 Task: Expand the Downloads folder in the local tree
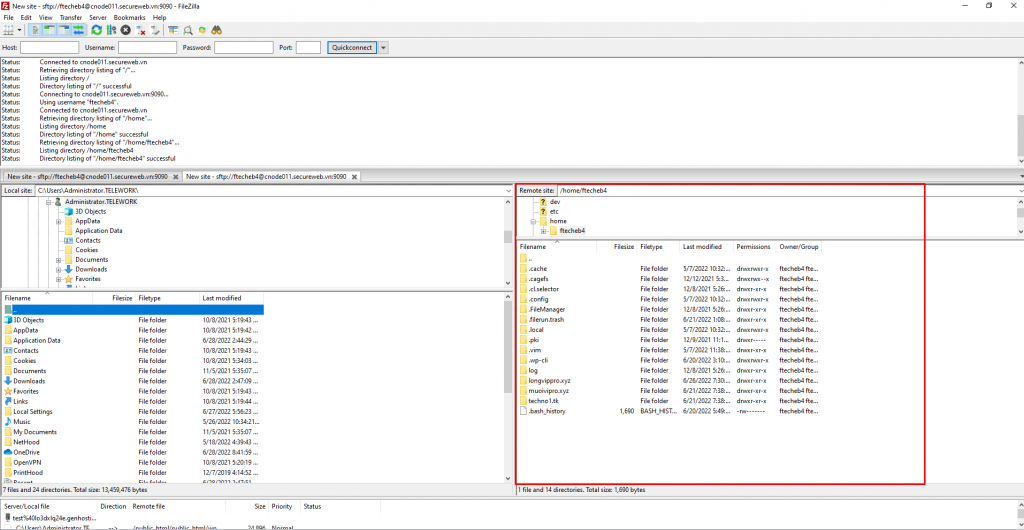[x=60, y=269]
